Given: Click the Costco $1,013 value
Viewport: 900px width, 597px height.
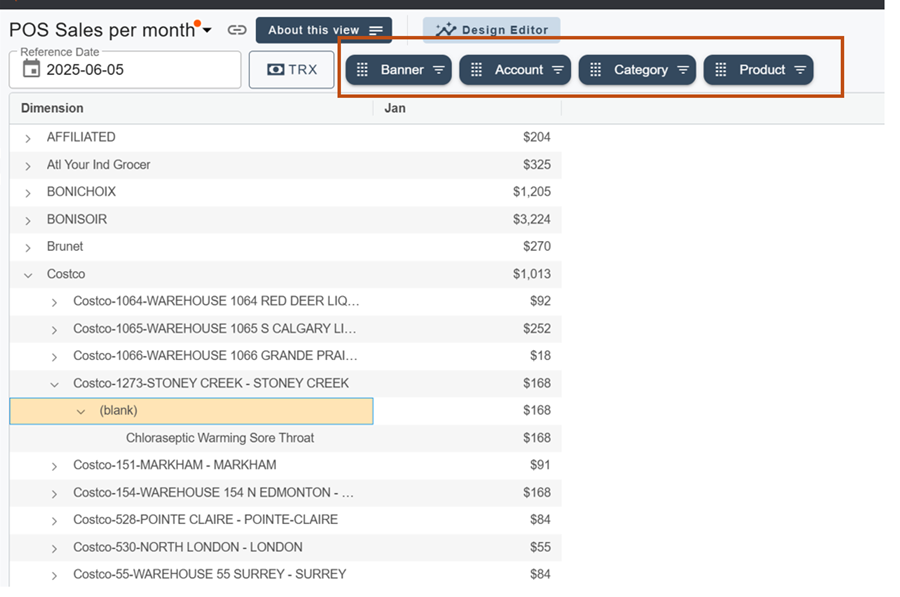Looking at the screenshot, I should click(532, 274).
